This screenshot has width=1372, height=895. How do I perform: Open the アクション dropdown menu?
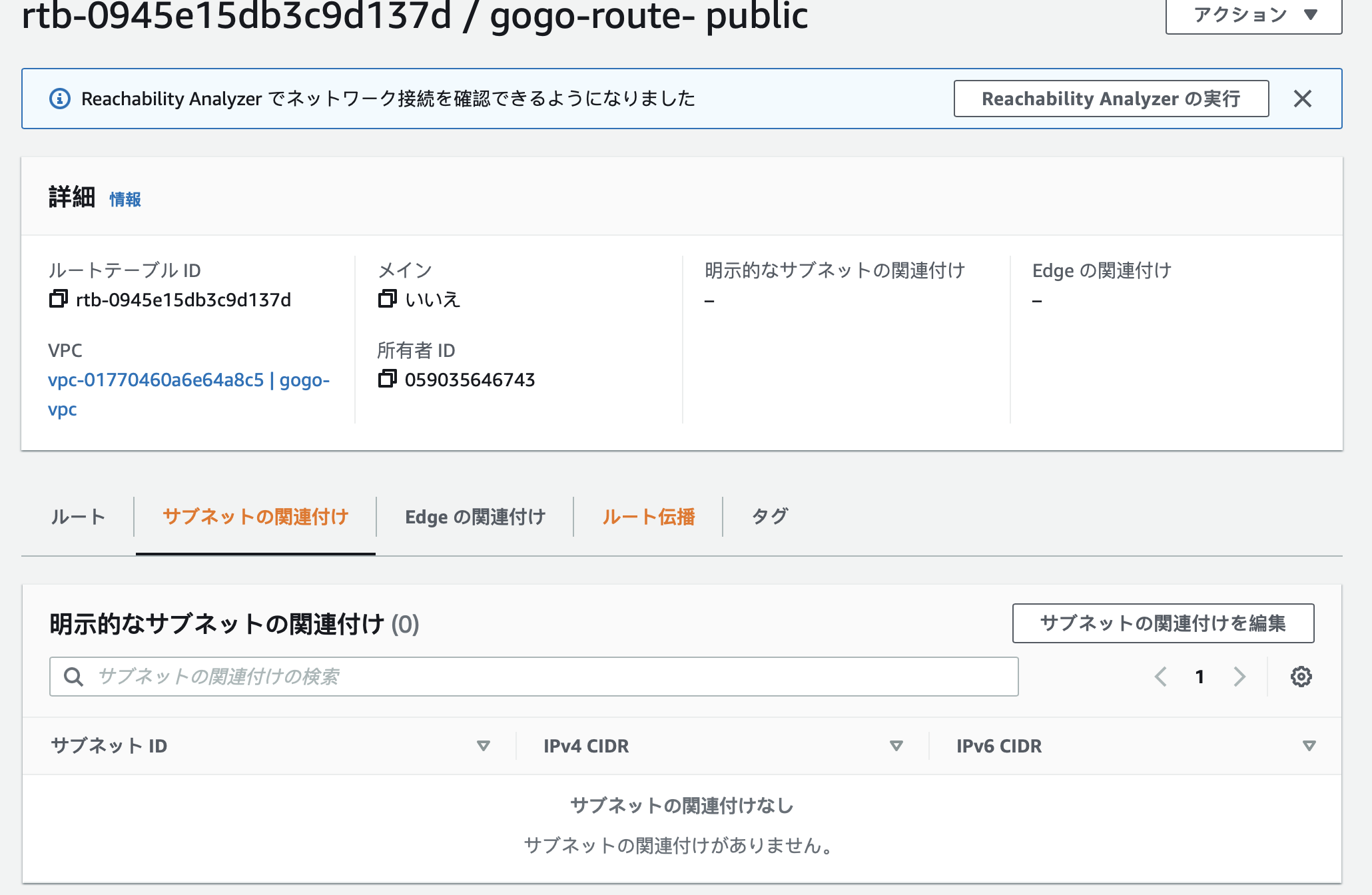(x=1254, y=13)
